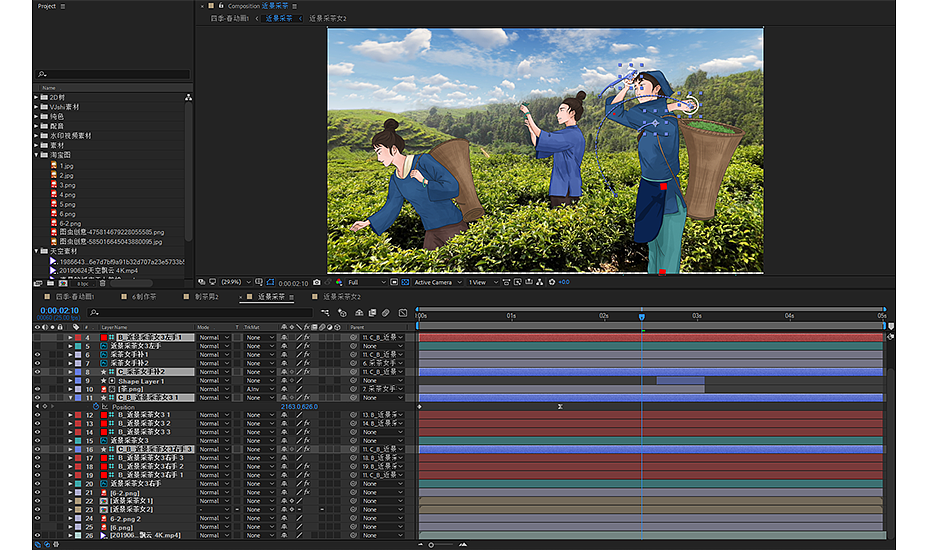This screenshot has width=930, height=550.
Task: Click the 8 bpc color depth button
Action: pos(82,283)
